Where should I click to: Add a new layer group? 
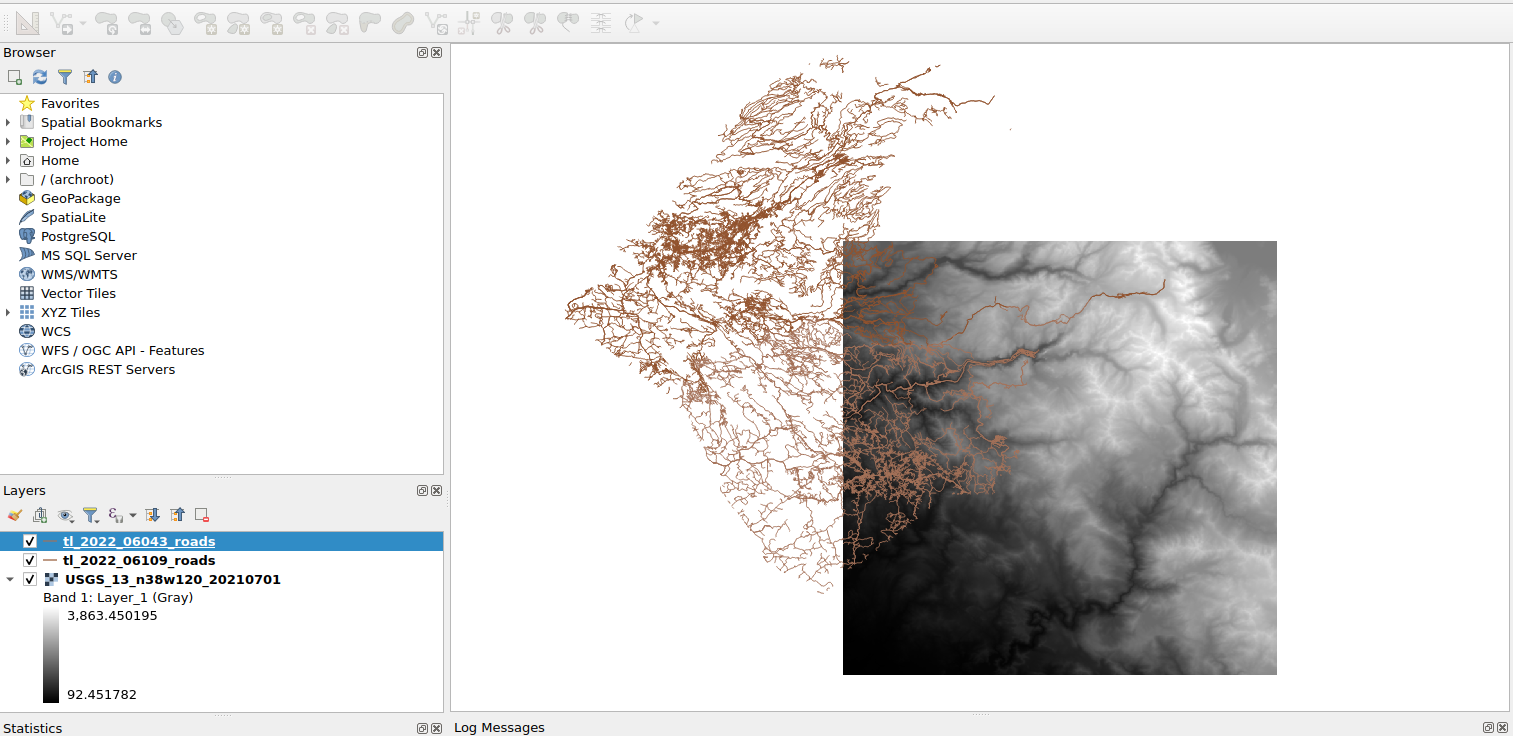pyautogui.click(x=40, y=514)
